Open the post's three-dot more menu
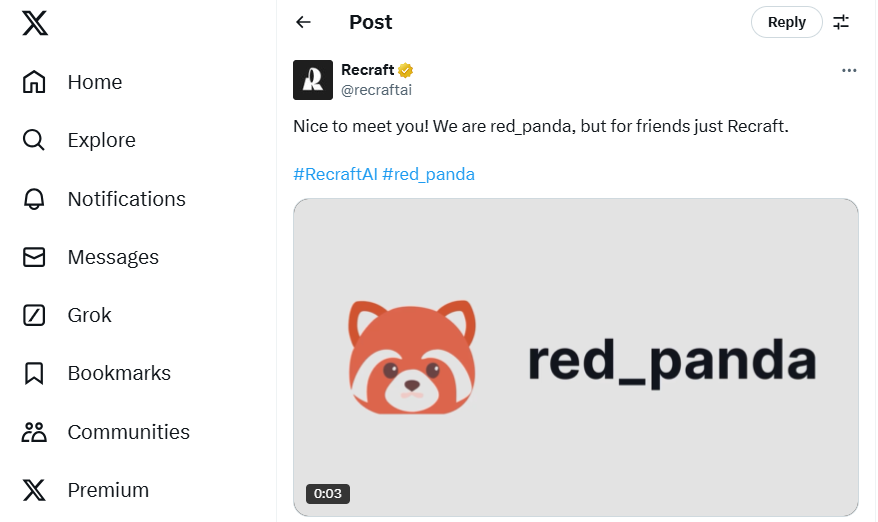The height and width of the screenshot is (522, 878). point(849,70)
